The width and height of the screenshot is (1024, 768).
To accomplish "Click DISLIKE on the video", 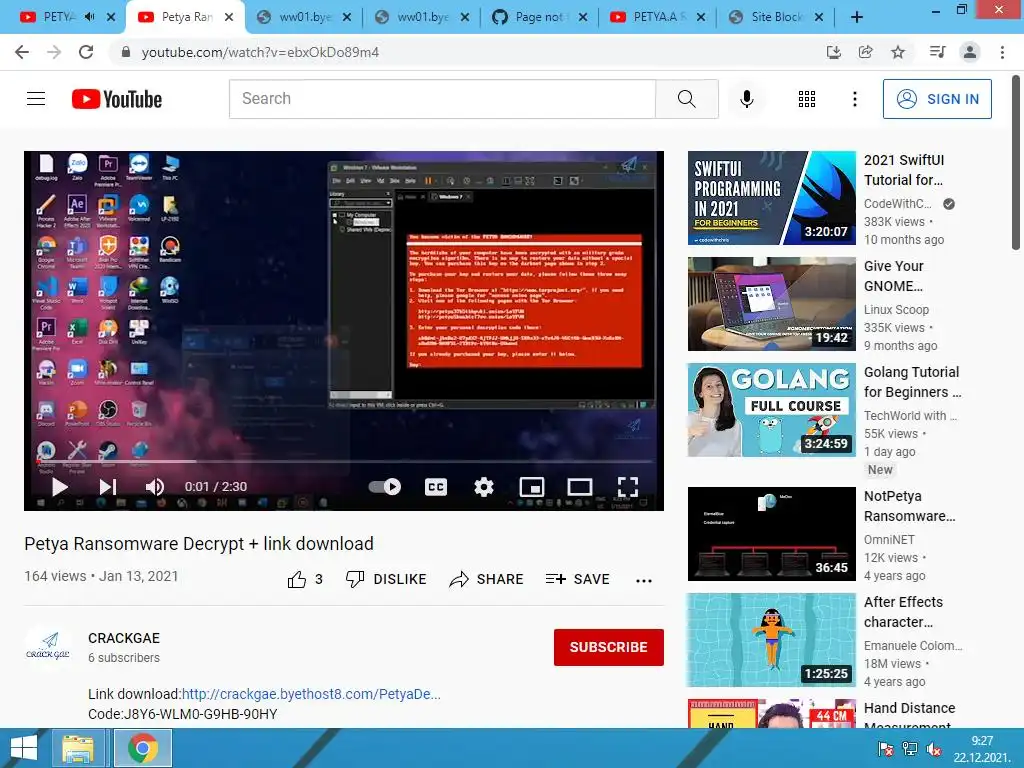I will click(386, 579).
